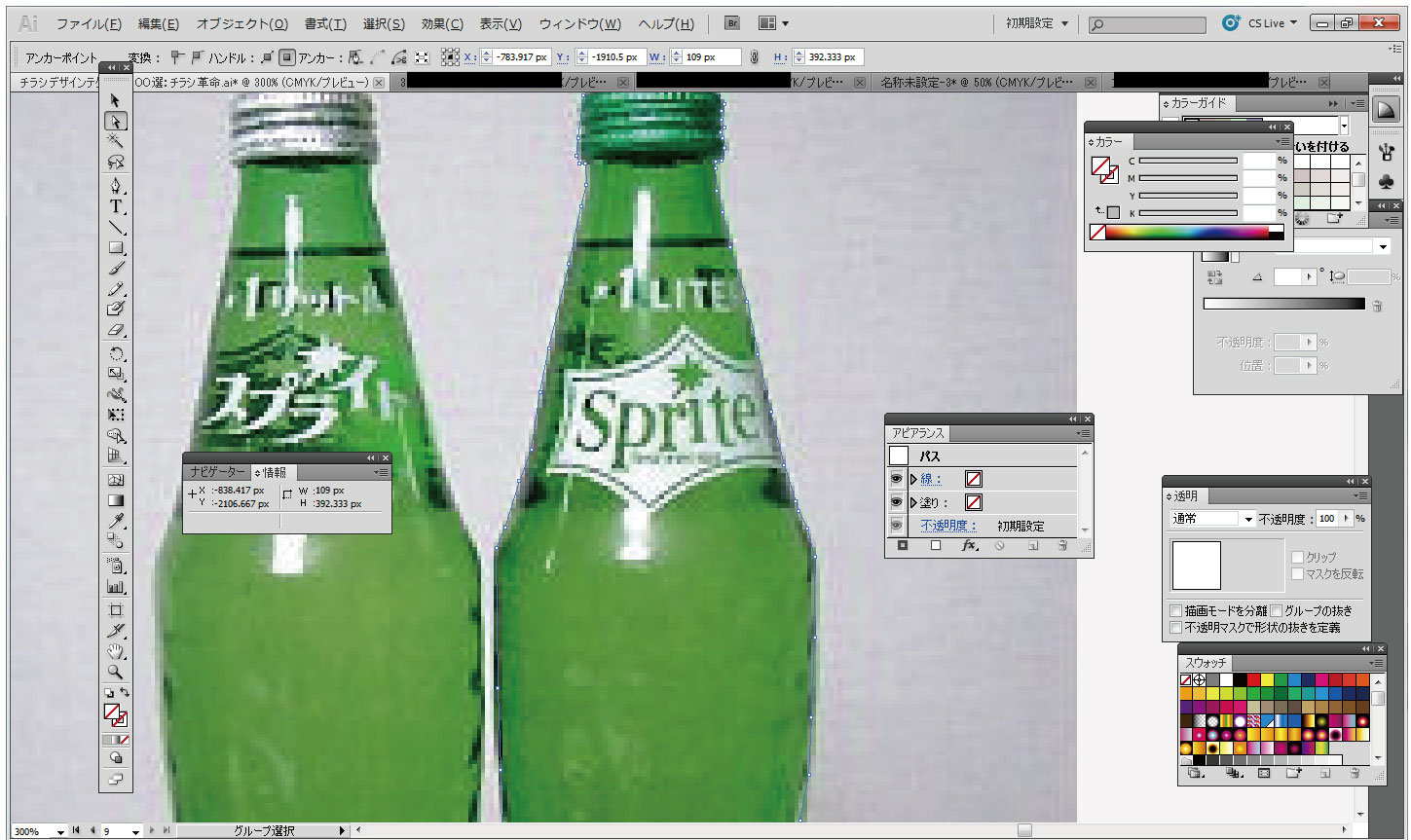Viewport: 1411px width, 840px height.
Task: Open the opacity 100 slider arrow
Action: (x=1348, y=519)
